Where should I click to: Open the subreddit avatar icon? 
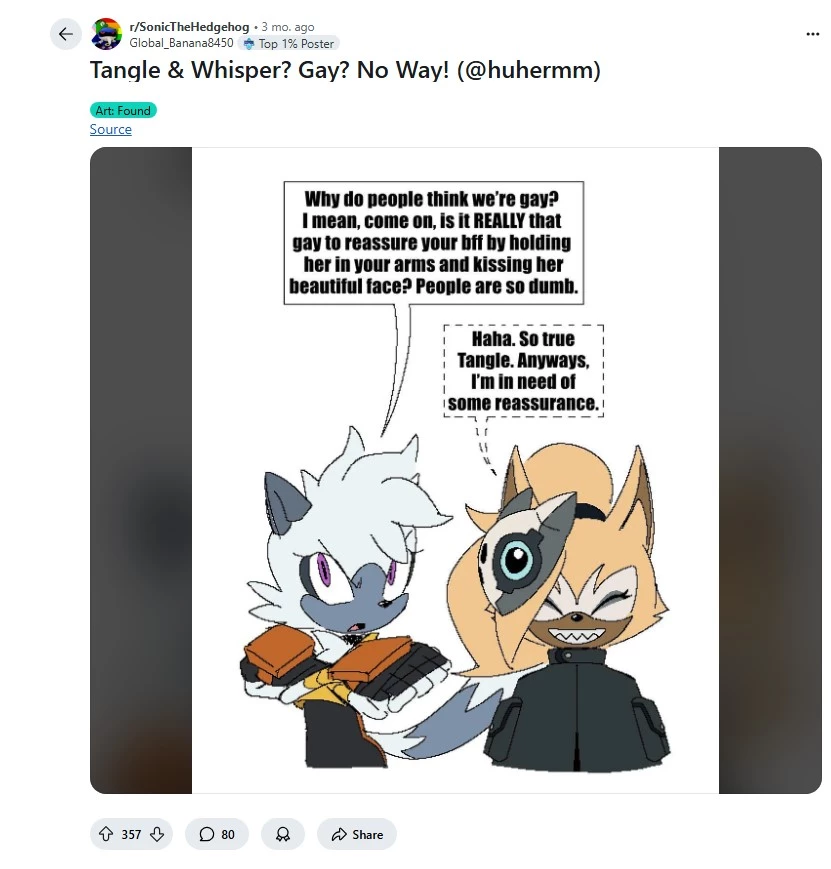(x=106, y=34)
